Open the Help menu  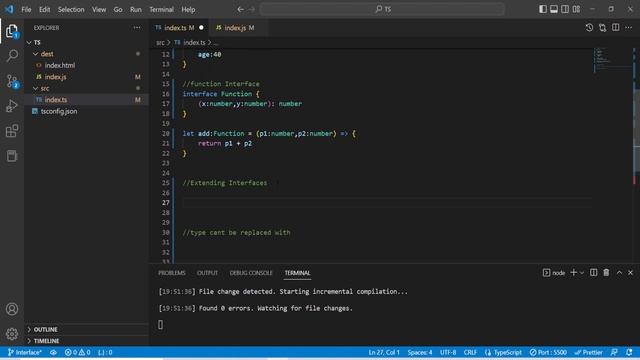pyautogui.click(x=188, y=9)
